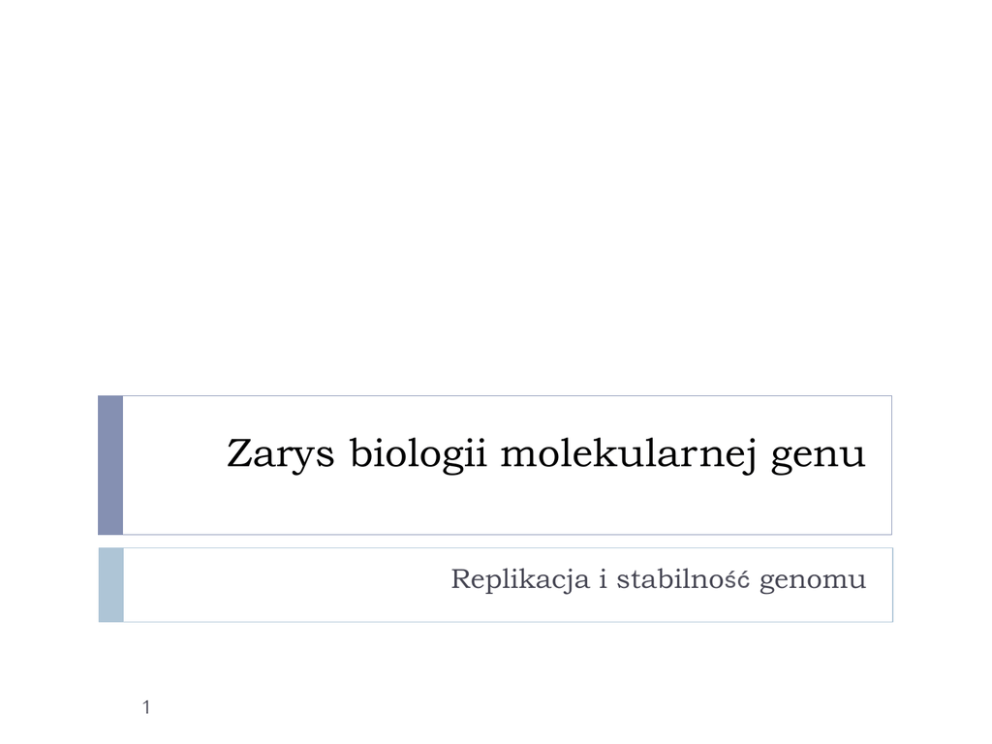
Task: Click the word 'Replikacja' in the subtitle
Action: click(519, 580)
